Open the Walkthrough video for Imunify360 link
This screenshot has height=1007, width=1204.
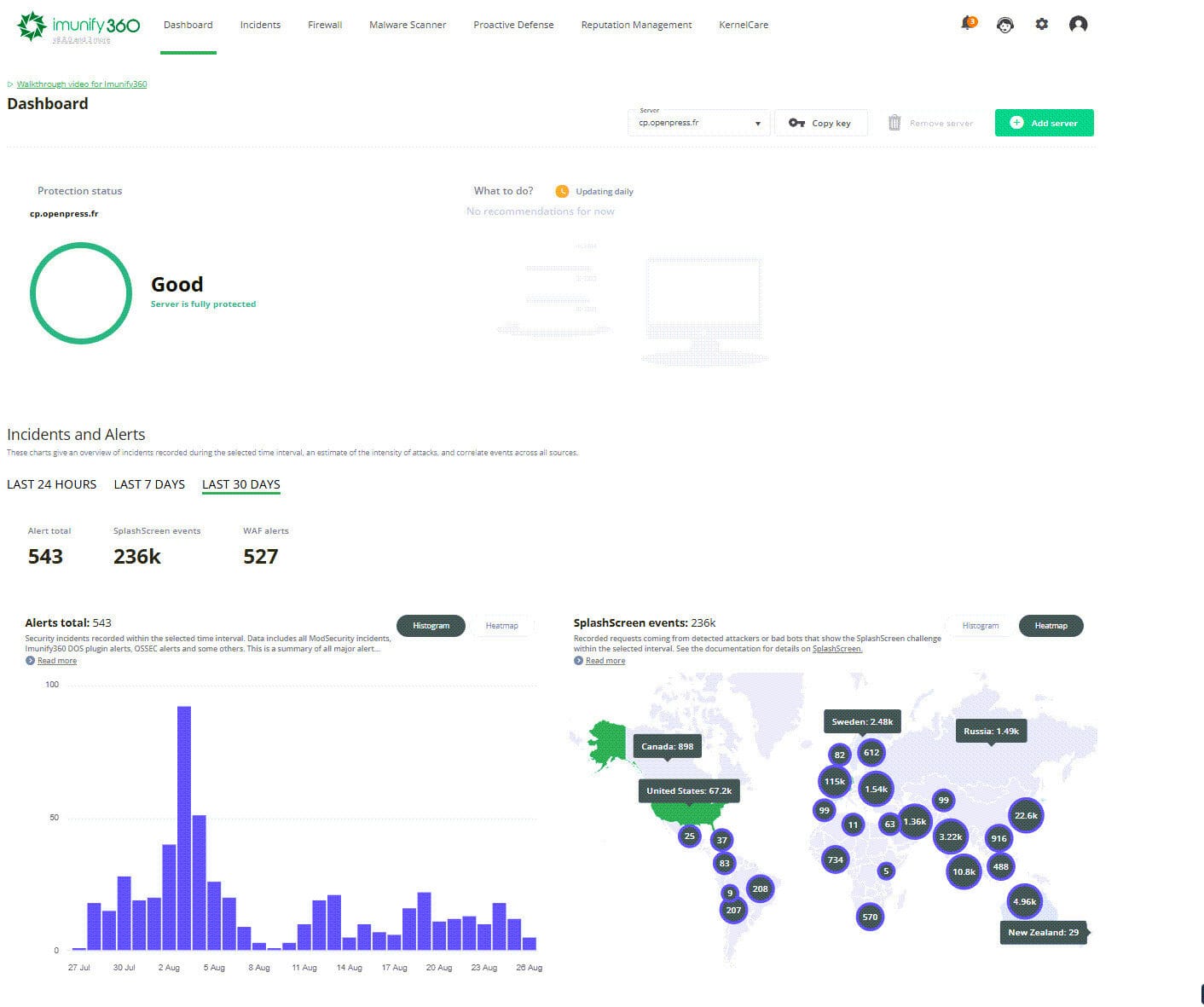click(82, 84)
